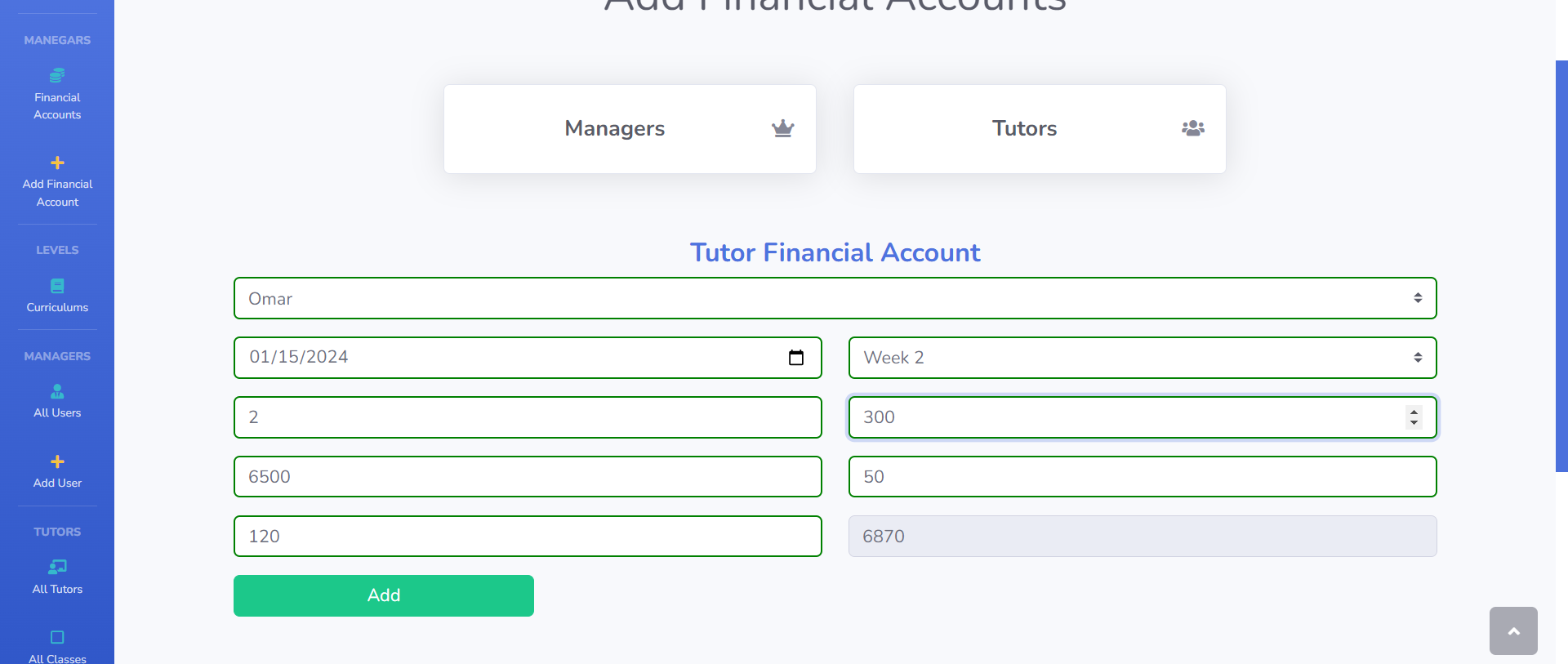Click the group icon on Tutors card
The width and height of the screenshot is (1568, 664).
(1193, 128)
